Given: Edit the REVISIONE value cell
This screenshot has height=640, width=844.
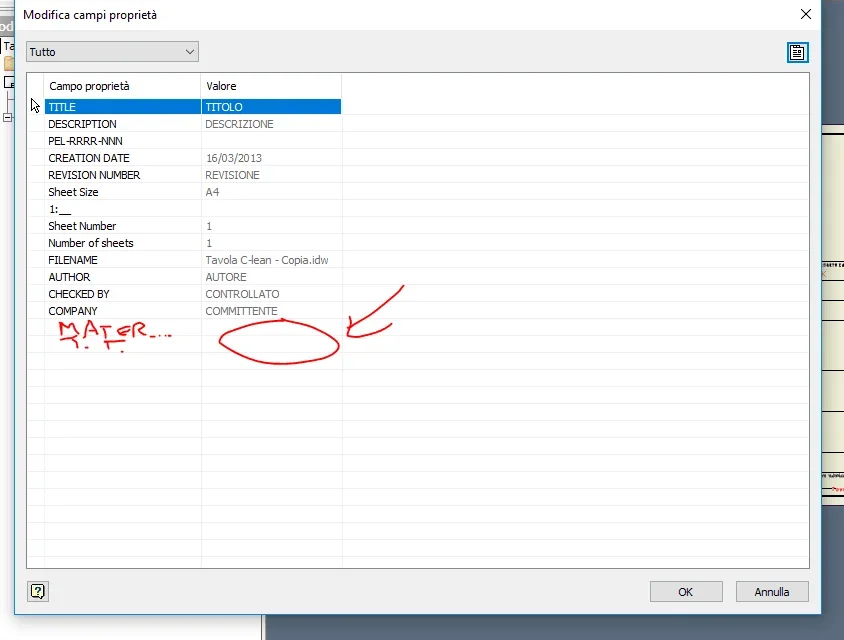Looking at the screenshot, I should (271, 175).
